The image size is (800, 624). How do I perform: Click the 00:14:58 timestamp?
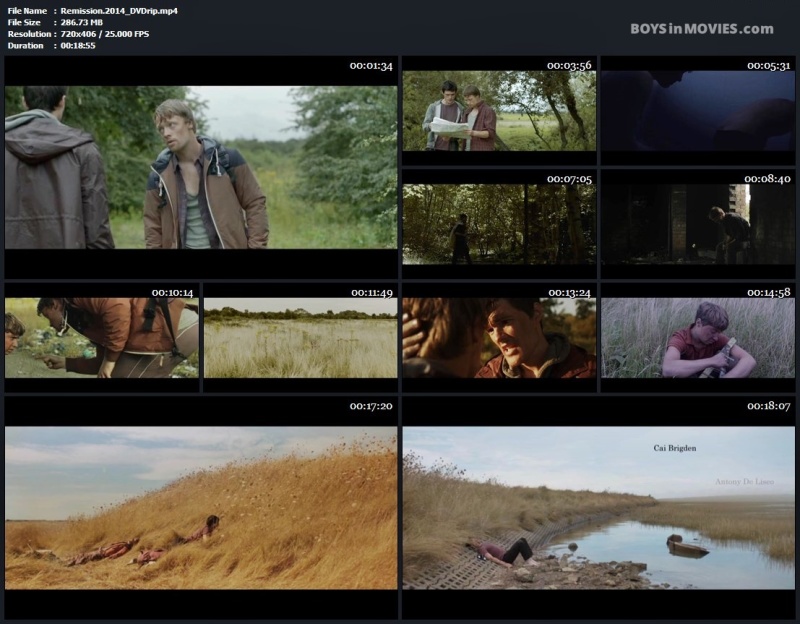pos(769,292)
